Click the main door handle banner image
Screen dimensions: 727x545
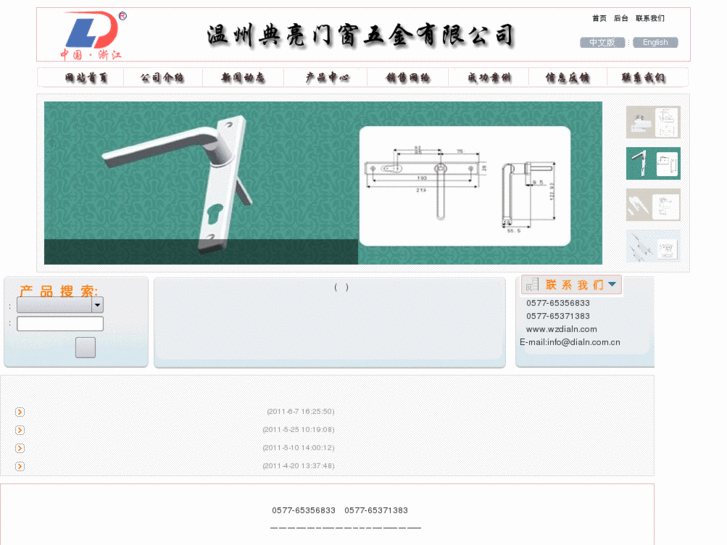(x=323, y=183)
